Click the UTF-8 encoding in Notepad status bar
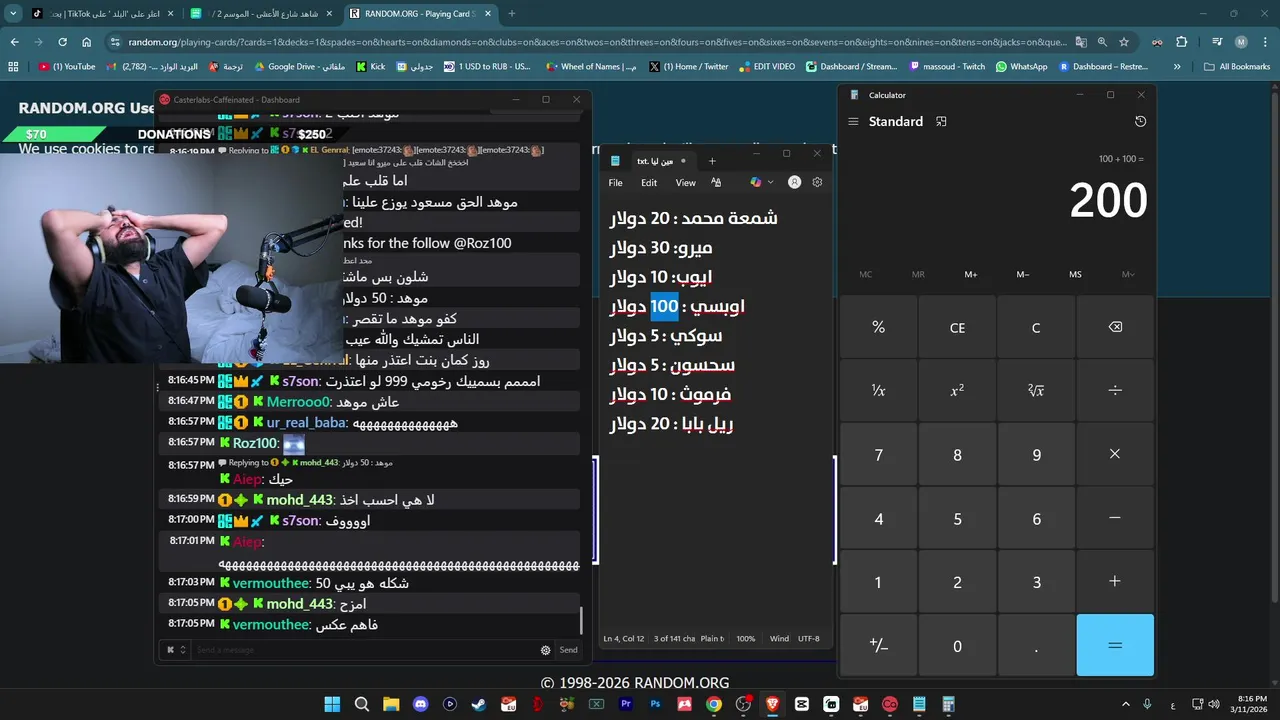This screenshot has height=720, width=1280. pyautogui.click(x=809, y=639)
